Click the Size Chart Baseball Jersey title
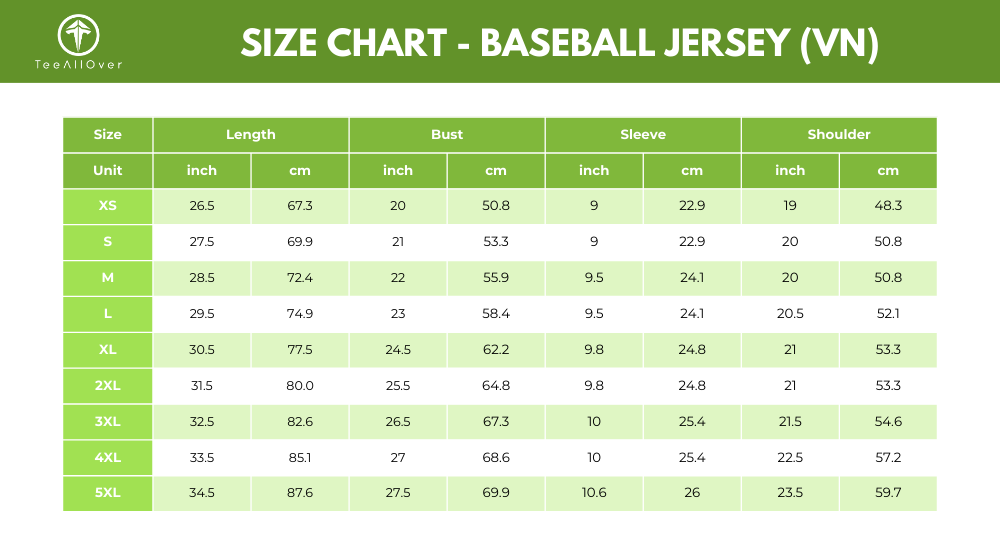Viewport: 1000px width, 550px height. [560, 43]
